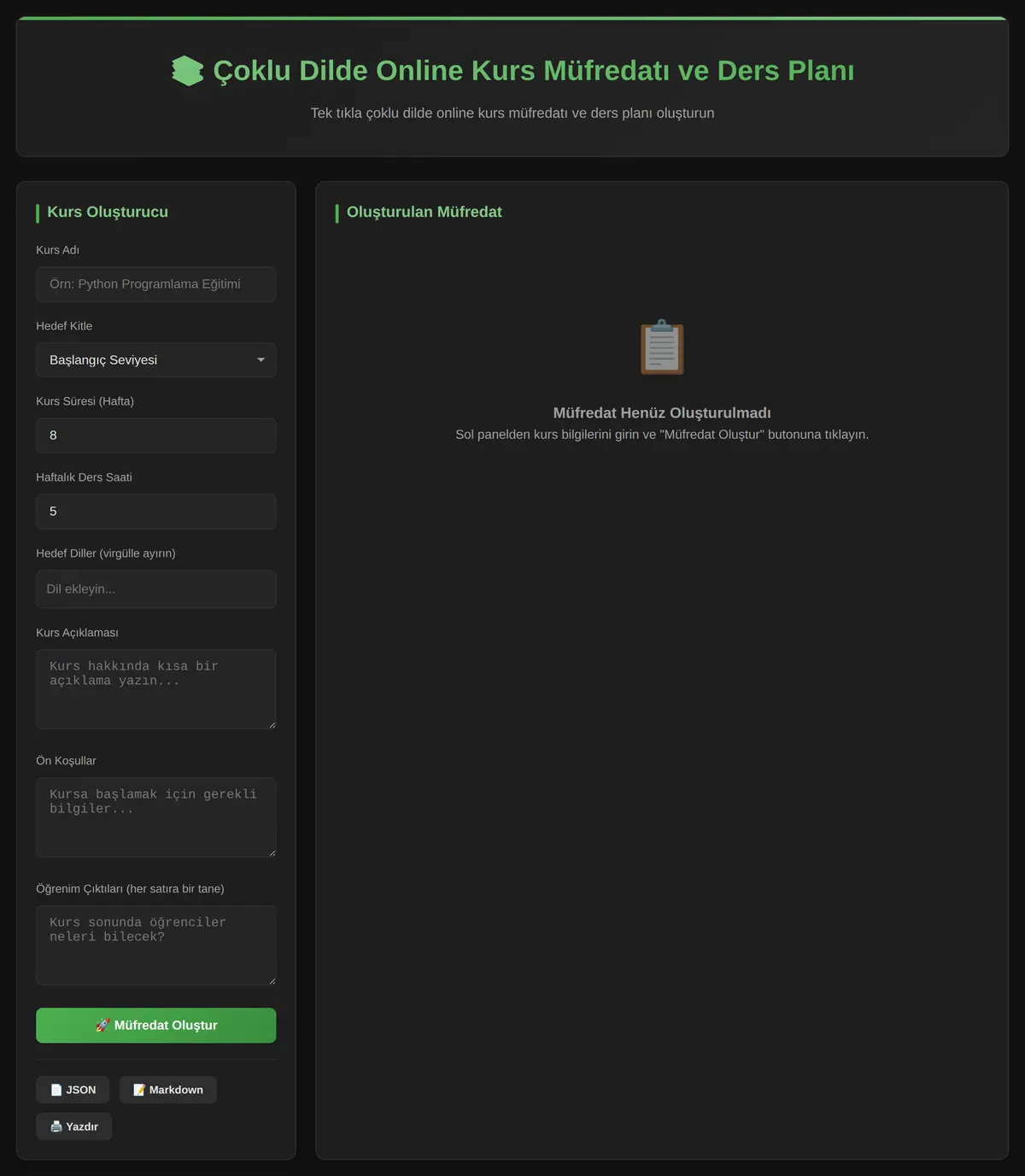
Task: Click the subtitle beginning 'Tek tıkla çoklu dilde'
Action: 512,114
